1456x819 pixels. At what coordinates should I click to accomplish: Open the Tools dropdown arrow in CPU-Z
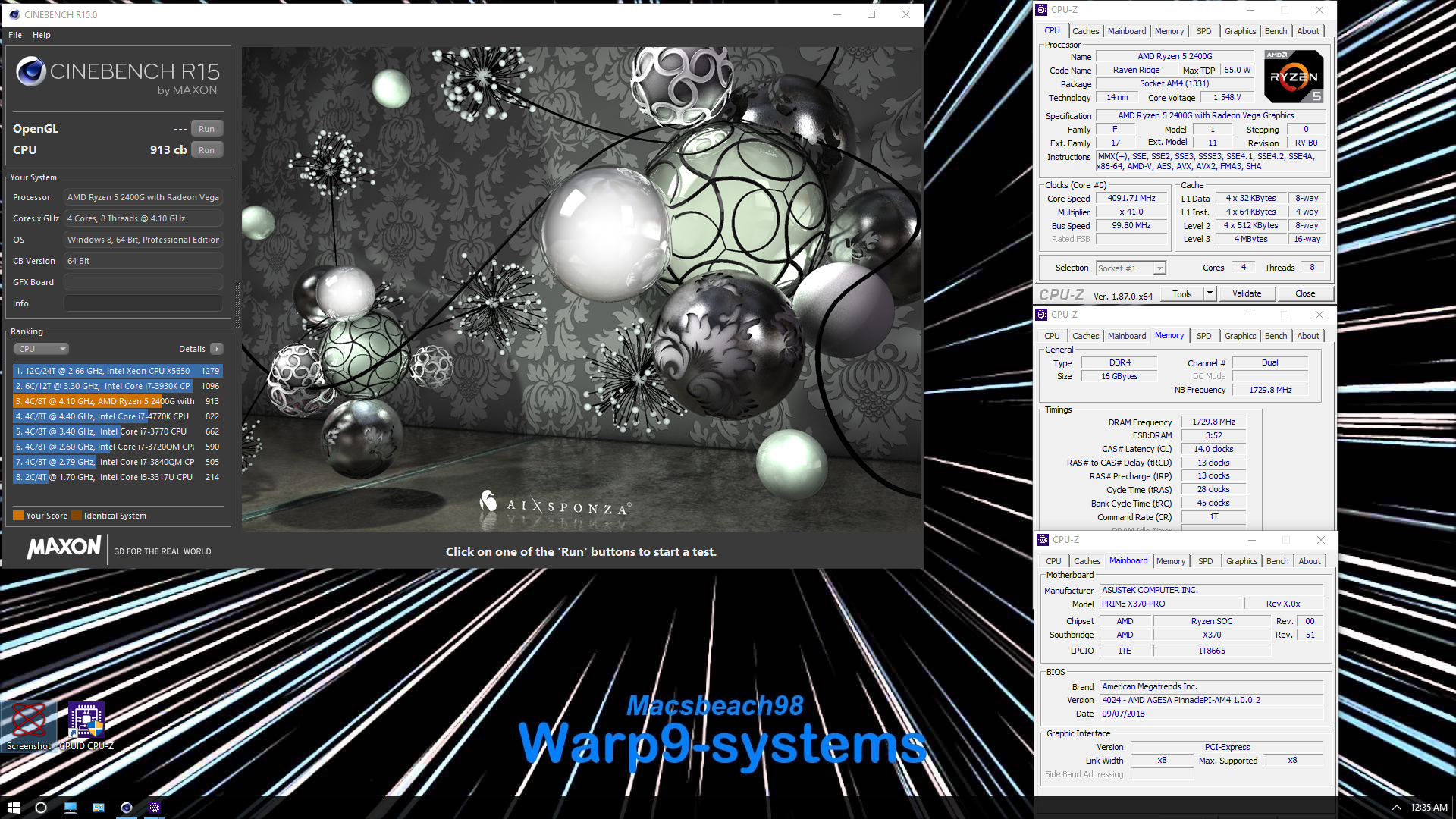click(1210, 293)
